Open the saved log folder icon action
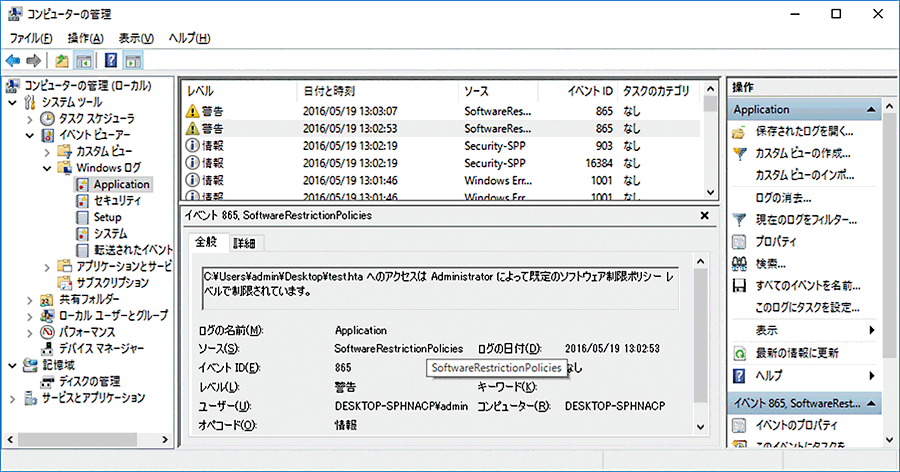The image size is (900, 472). tap(740, 132)
